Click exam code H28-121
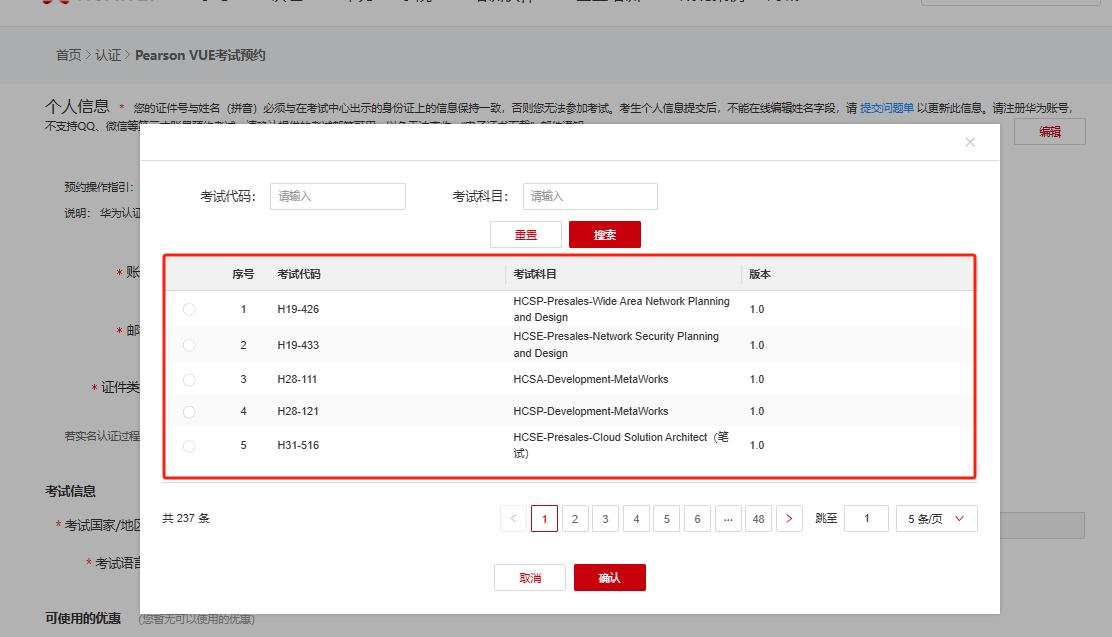The image size is (1112, 637). pos(298,411)
